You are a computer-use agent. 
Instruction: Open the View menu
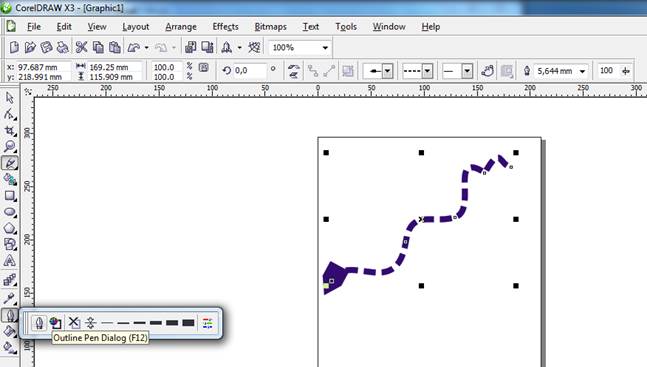(x=97, y=27)
